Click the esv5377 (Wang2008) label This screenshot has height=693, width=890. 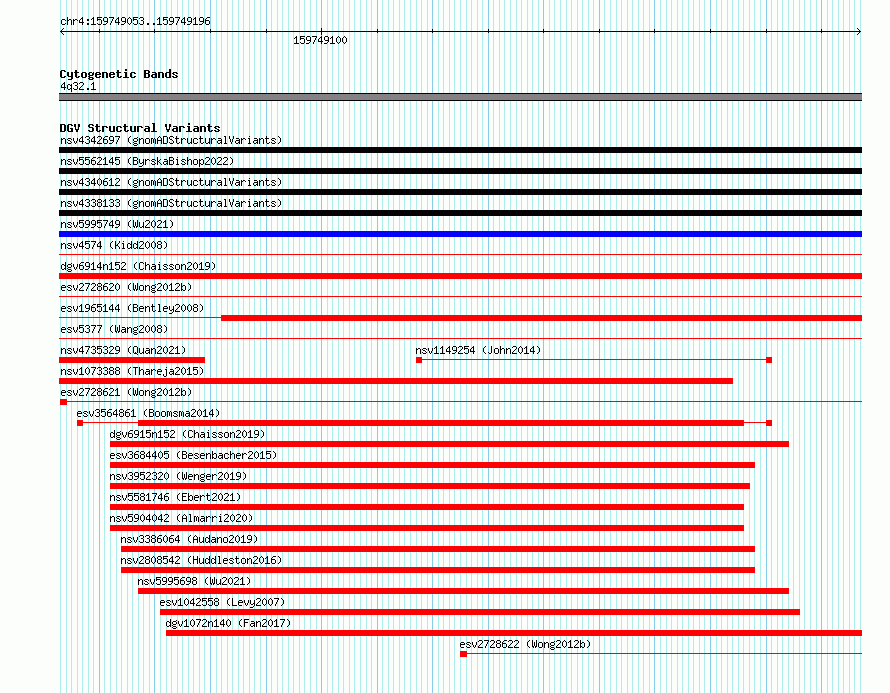coord(114,329)
